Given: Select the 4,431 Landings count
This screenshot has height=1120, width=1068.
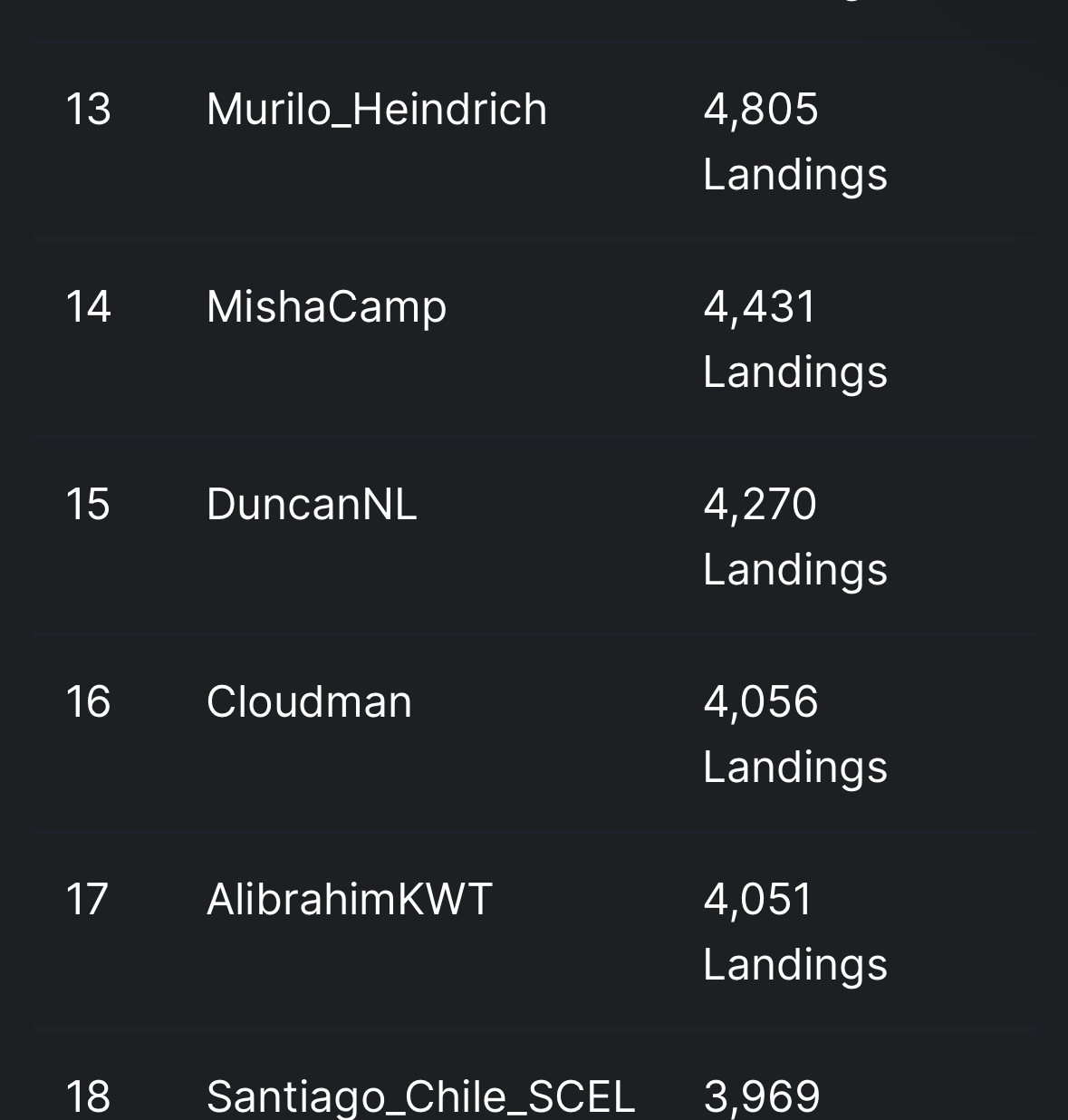Looking at the screenshot, I should pos(795,340).
